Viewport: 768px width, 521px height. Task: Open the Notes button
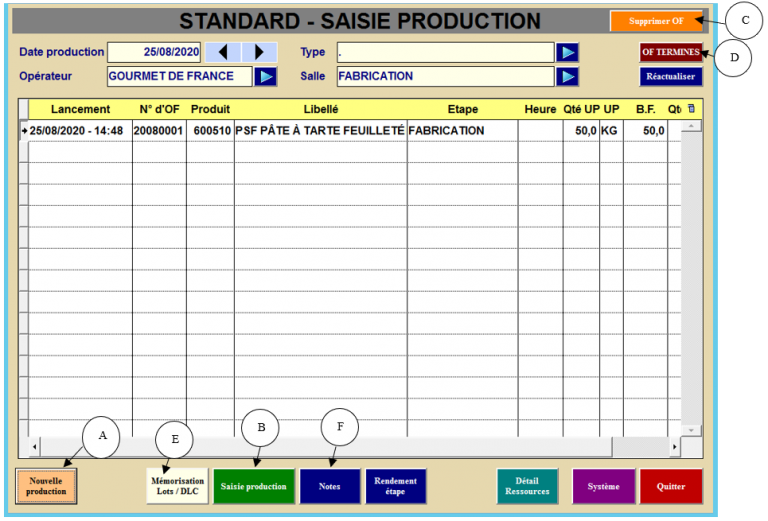329,486
